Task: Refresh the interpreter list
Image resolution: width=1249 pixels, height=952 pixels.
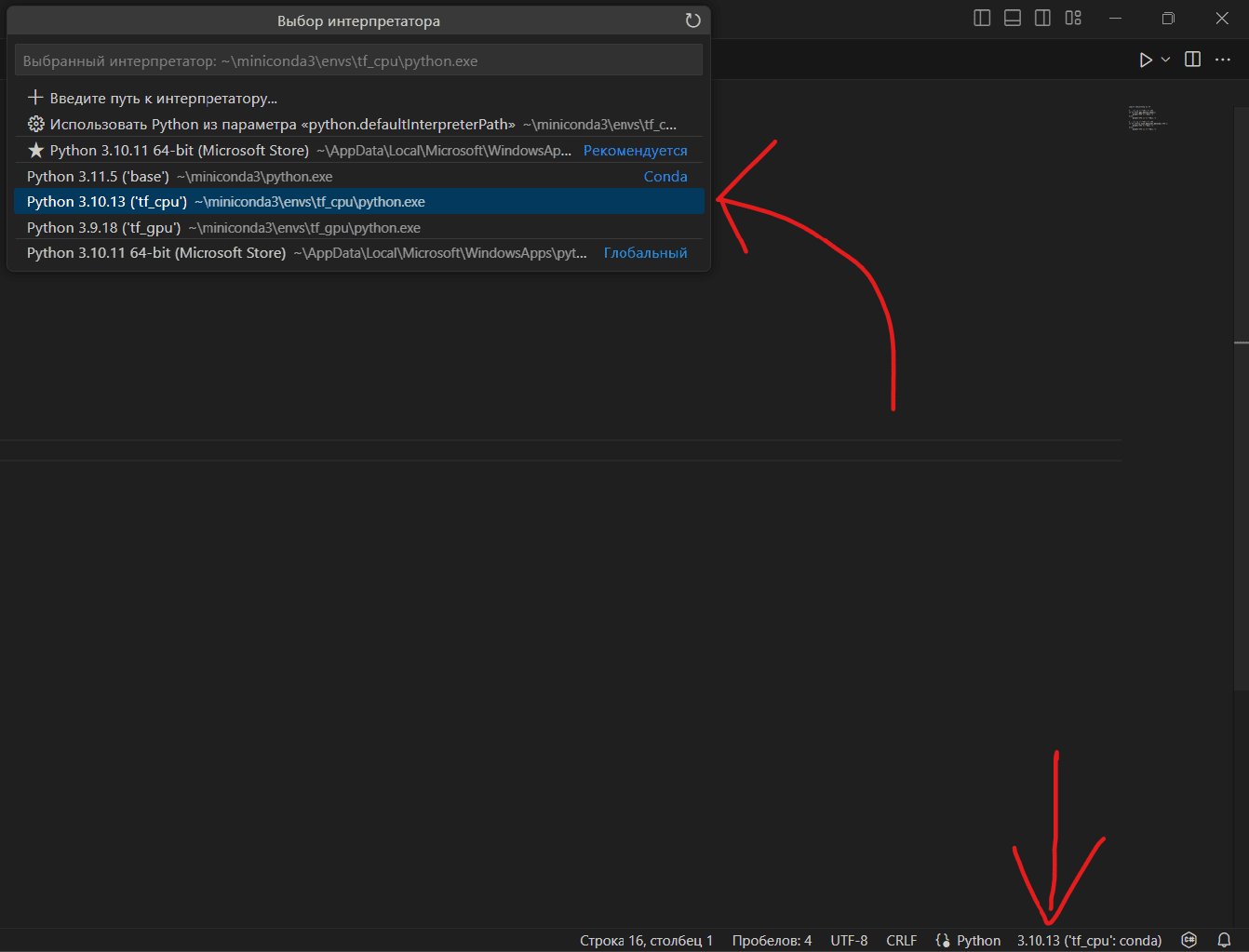Action: tap(692, 20)
